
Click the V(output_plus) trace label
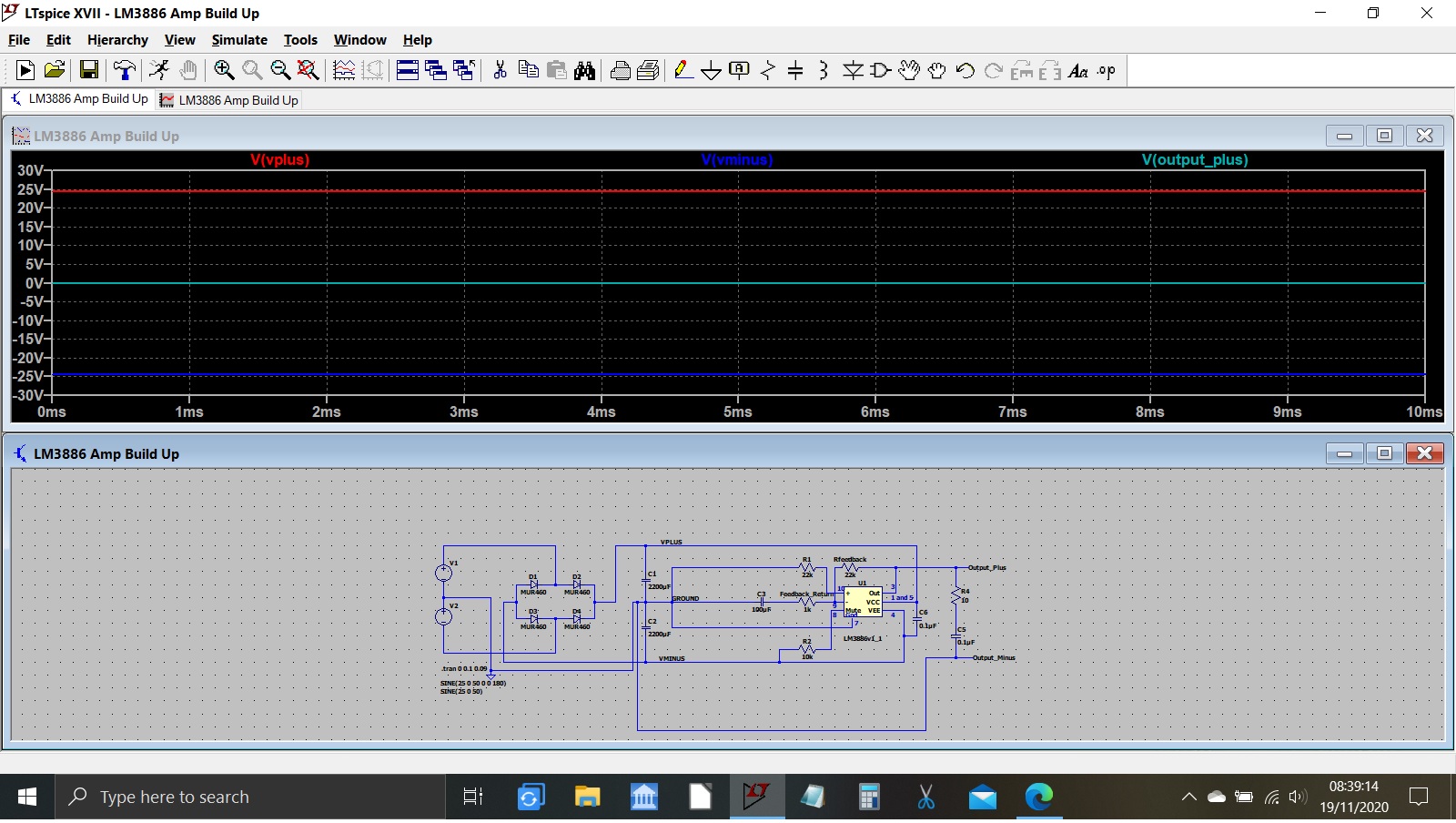click(x=1195, y=160)
